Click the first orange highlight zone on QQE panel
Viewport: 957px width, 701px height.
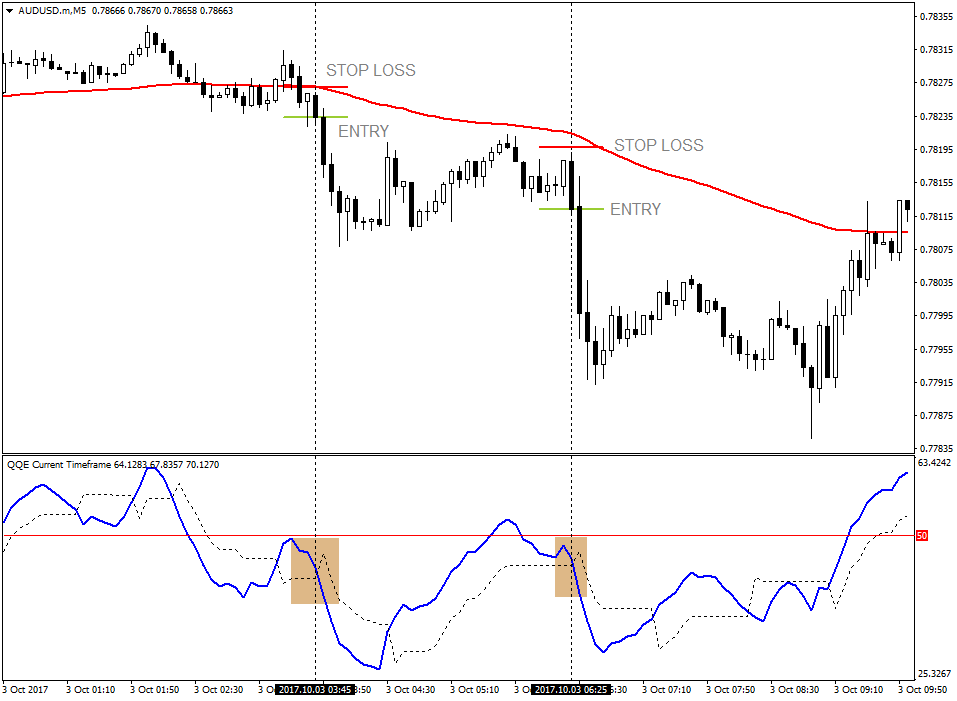[x=315, y=572]
